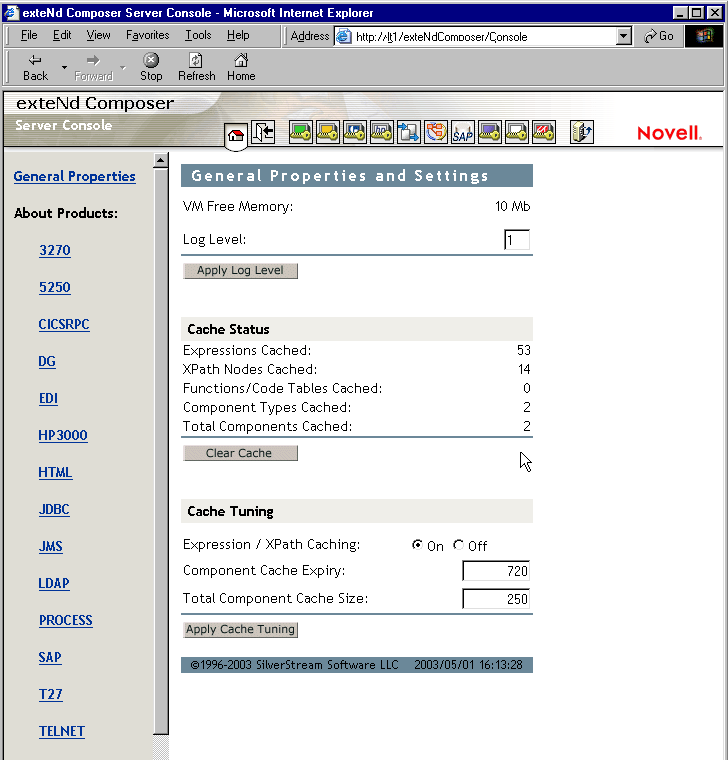Click the Forward navigation button
Image resolution: width=728 pixels, height=760 pixels.
[94, 67]
